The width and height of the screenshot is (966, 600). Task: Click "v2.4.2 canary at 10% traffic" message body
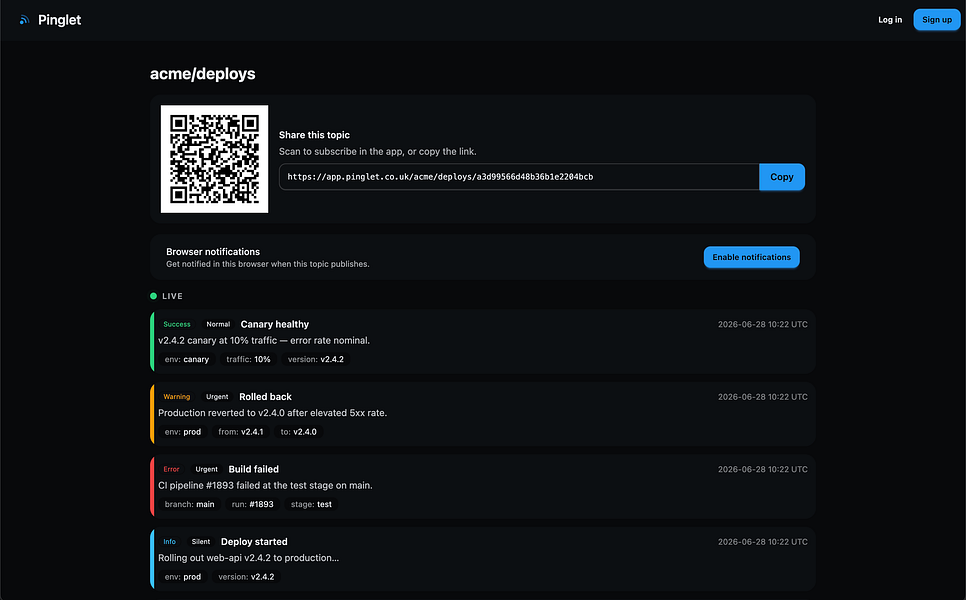[264, 341]
